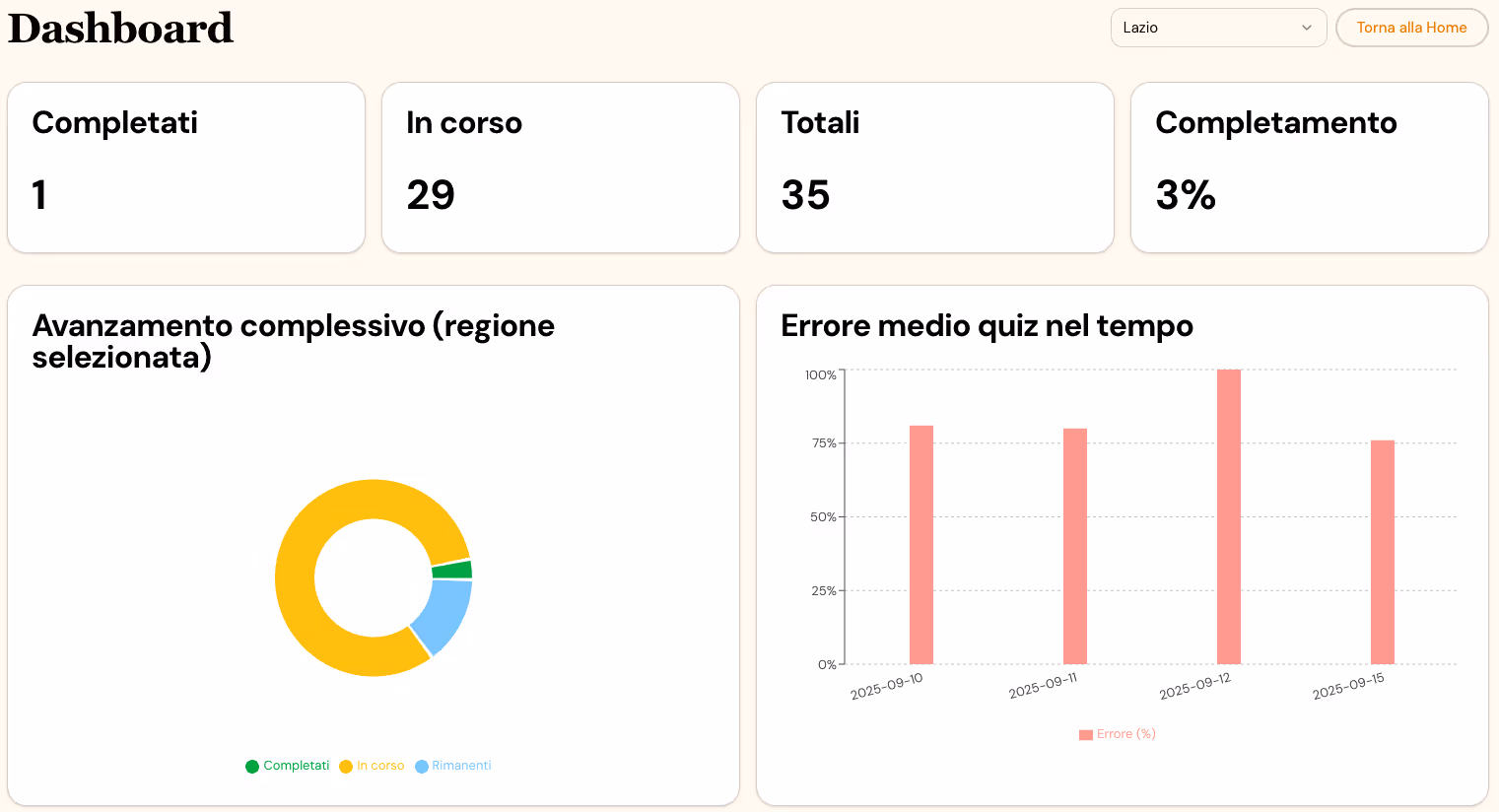Click the blue Rimanenti legend dot
This screenshot has height=812, width=1499.
422,765
